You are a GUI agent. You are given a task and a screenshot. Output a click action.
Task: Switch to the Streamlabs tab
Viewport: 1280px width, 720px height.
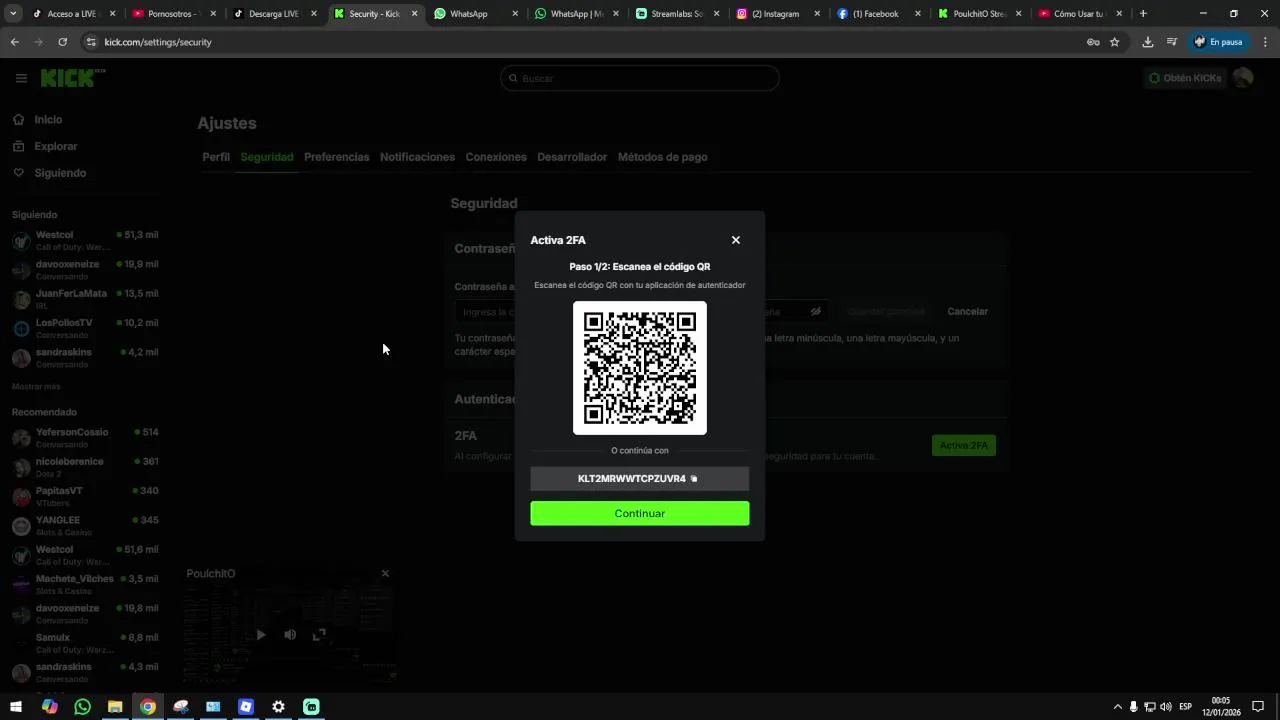point(677,14)
